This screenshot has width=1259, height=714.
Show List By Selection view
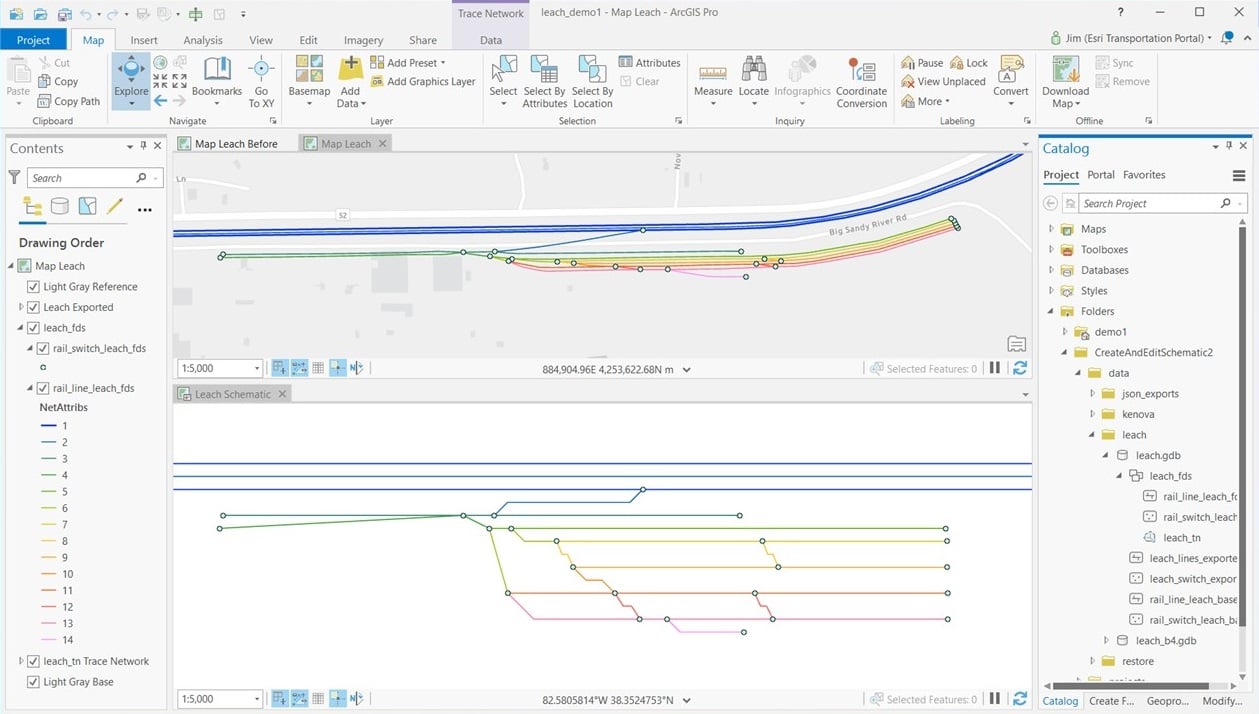click(x=87, y=207)
